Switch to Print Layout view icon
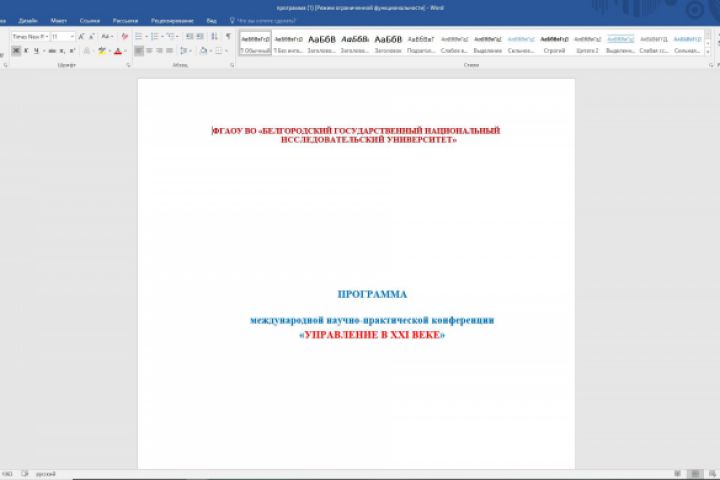The image size is (720, 480). pyautogui.click(x=695, y=474)
